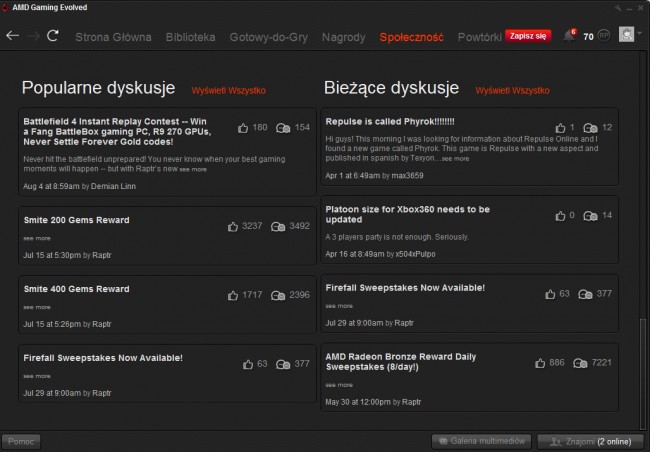
Task: Expand see more on Smite 200 Gems
Action: 37,238
